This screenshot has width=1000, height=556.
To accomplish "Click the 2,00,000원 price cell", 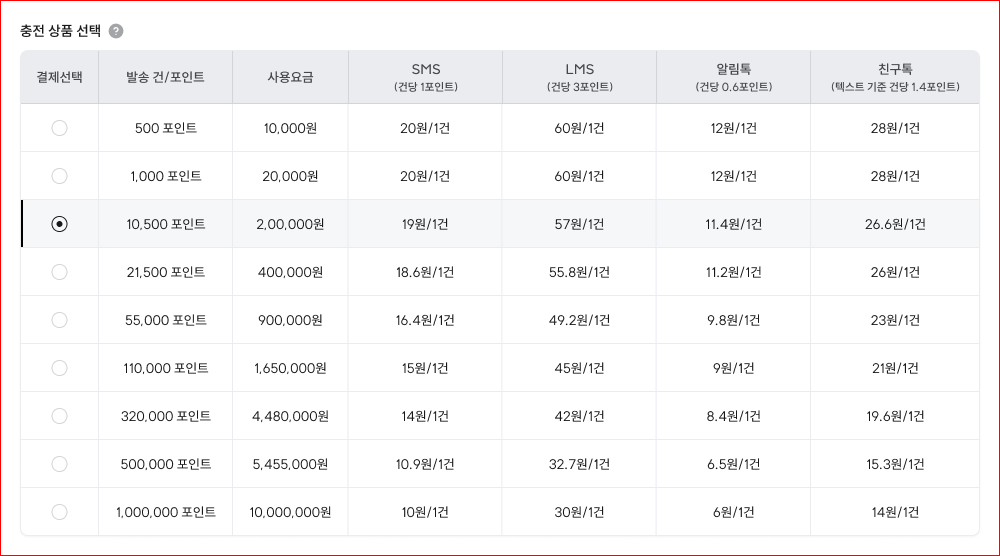I will tap(290, 224).
